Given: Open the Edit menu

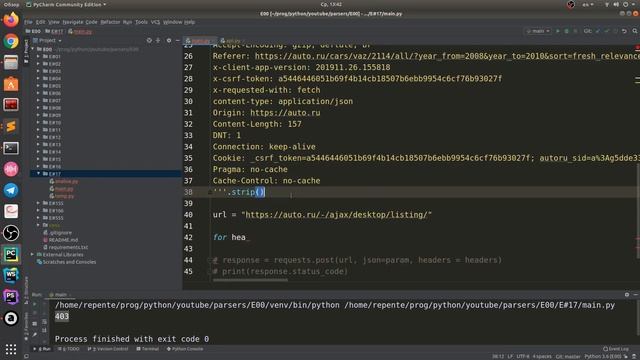Looking at the screenshot, I should (x=40, y=22).
